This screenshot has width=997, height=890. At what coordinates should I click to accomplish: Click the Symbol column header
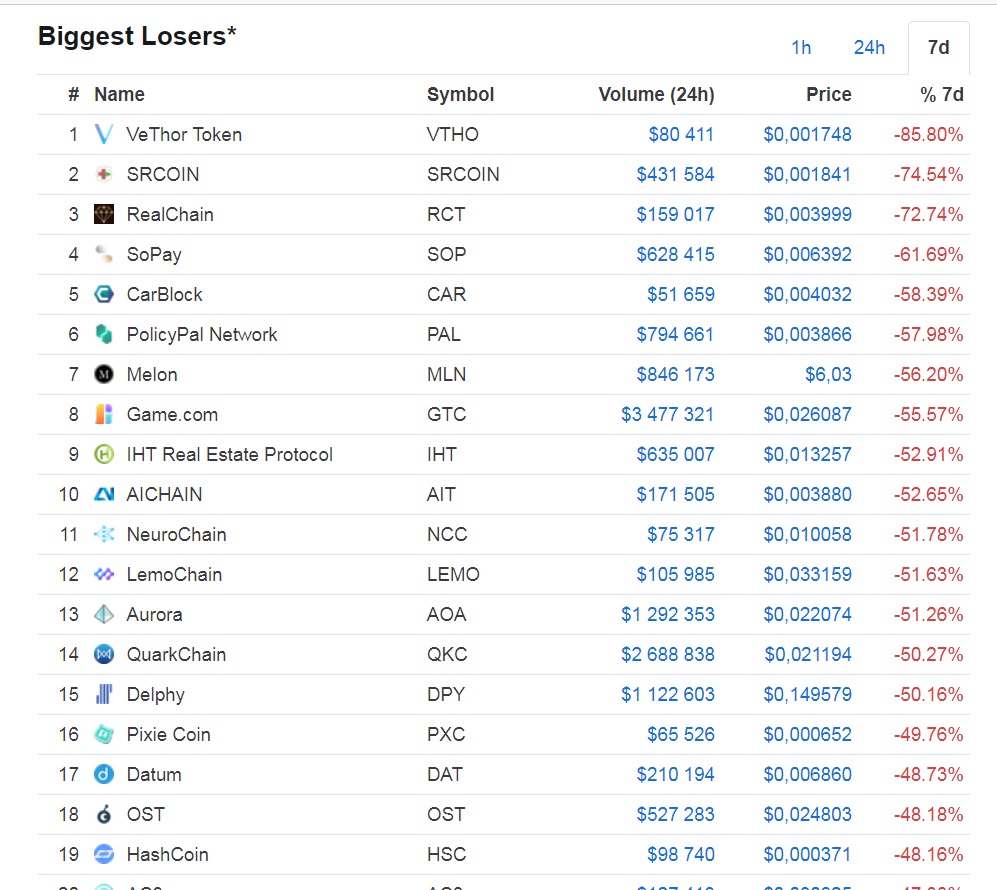pyautogui.click(x=460, y=94)
